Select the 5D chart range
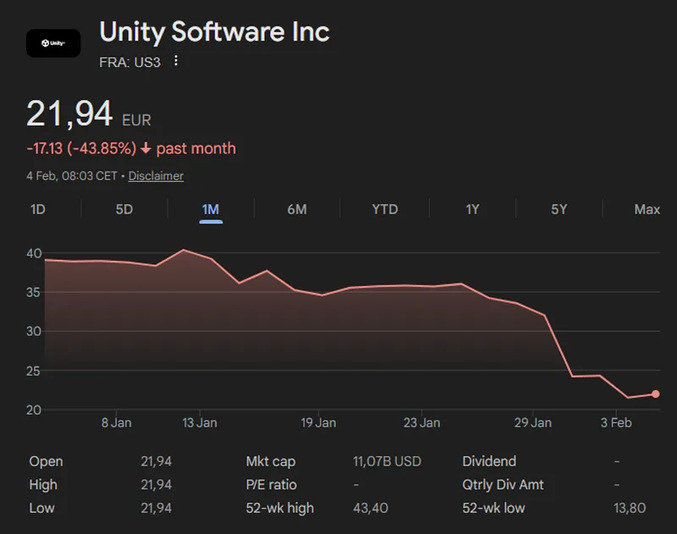 point(124,209)
